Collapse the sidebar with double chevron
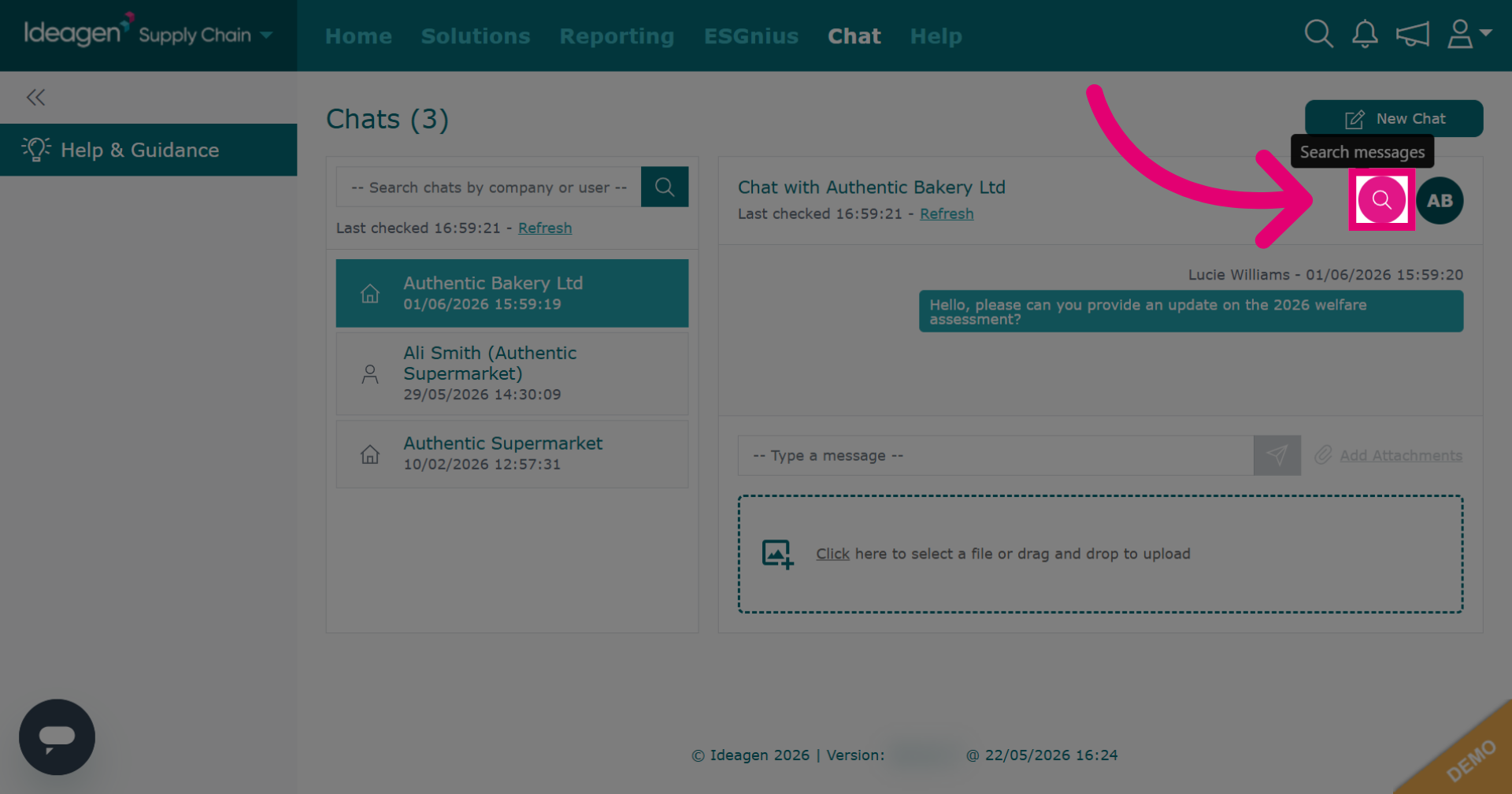 [35, 98]
